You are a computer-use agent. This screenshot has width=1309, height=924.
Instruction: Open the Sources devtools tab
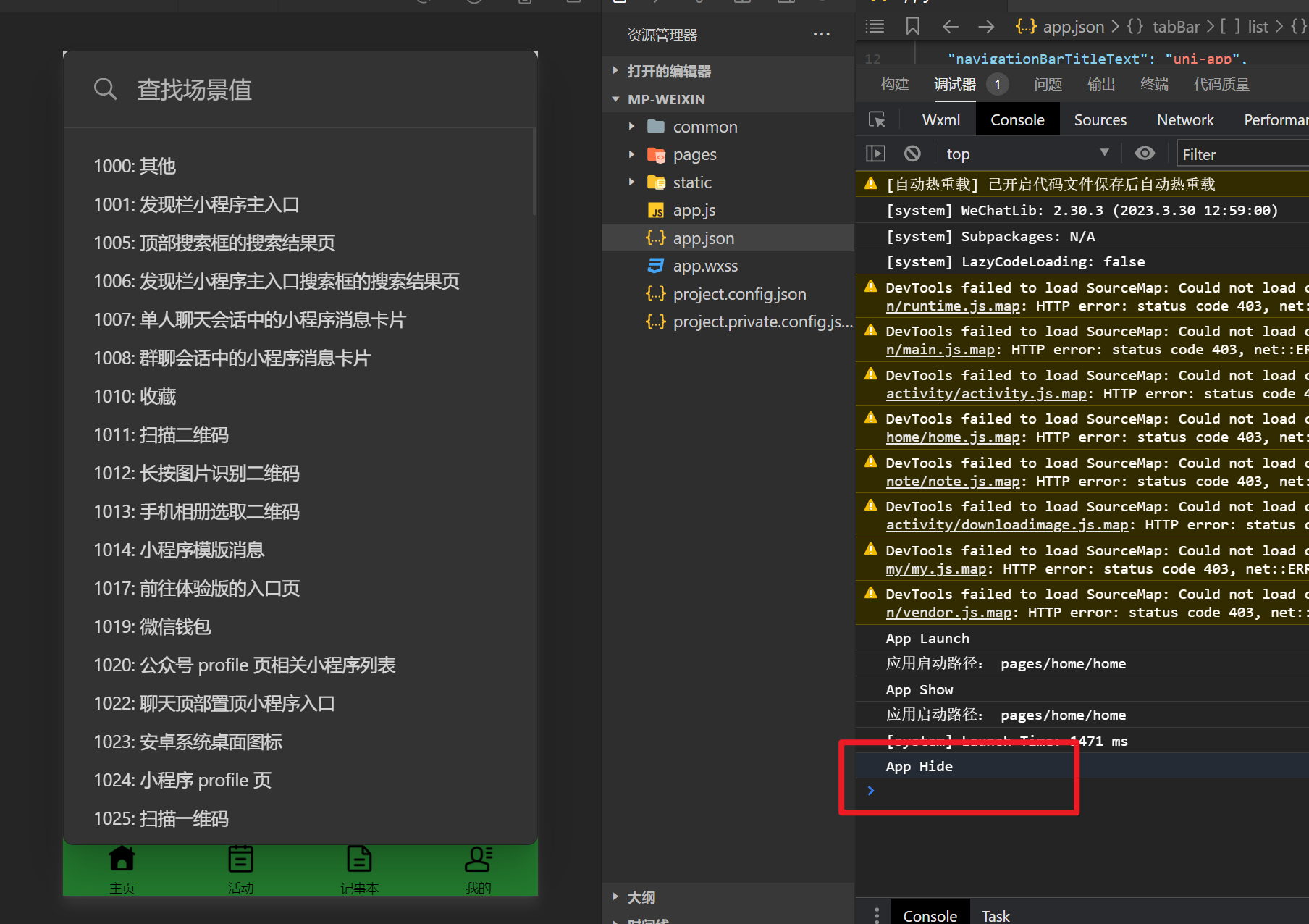coord(1100,119)
